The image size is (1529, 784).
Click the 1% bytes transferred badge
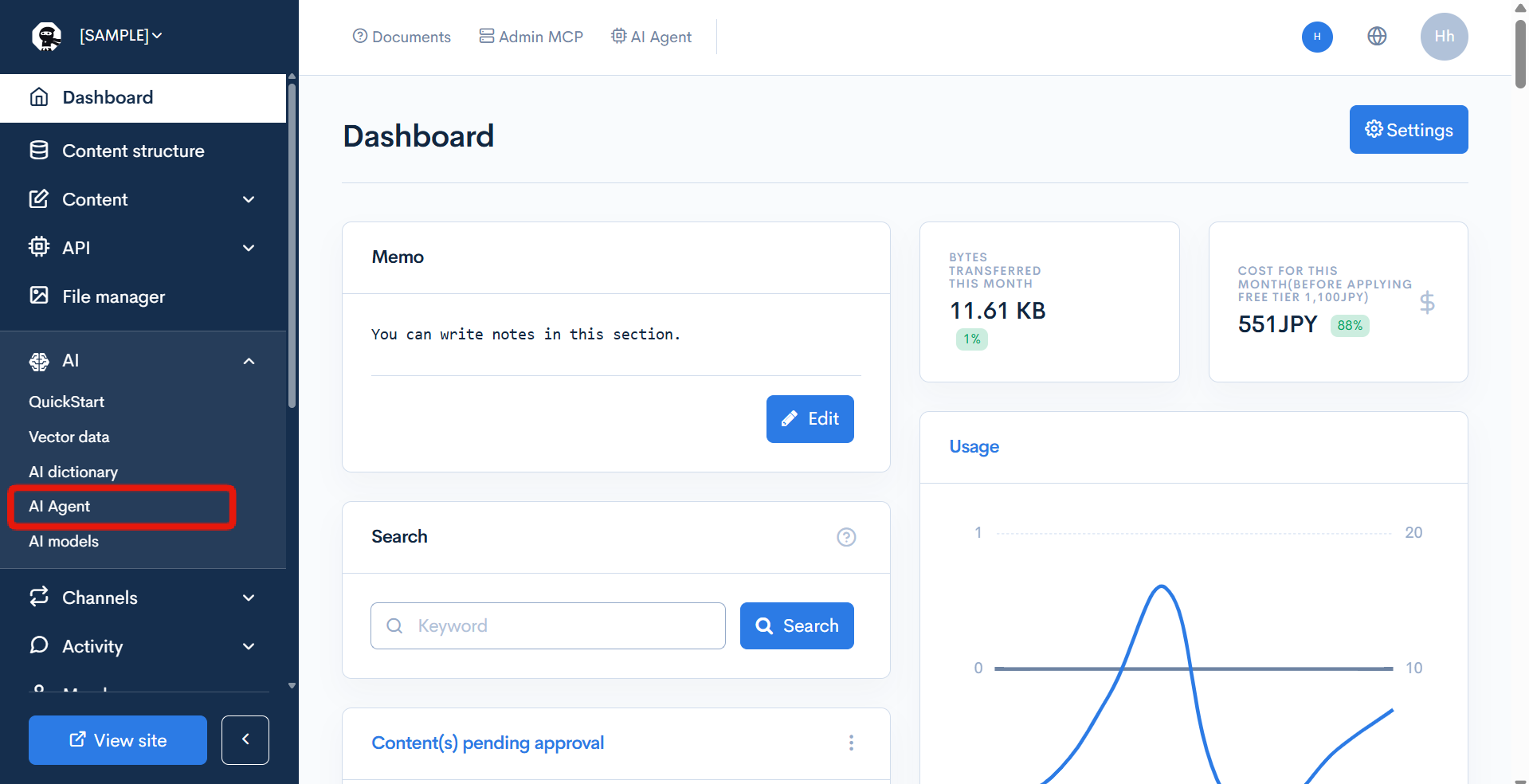[971, 339]
